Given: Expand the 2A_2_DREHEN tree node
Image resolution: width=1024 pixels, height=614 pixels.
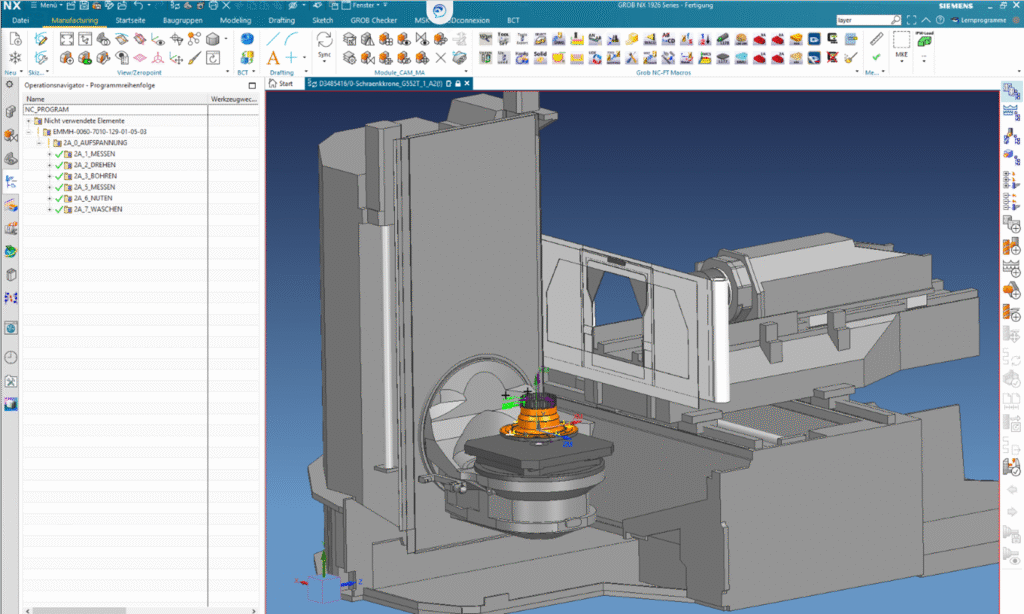Looking at the screenshot, I should click(x=49, y=165).
